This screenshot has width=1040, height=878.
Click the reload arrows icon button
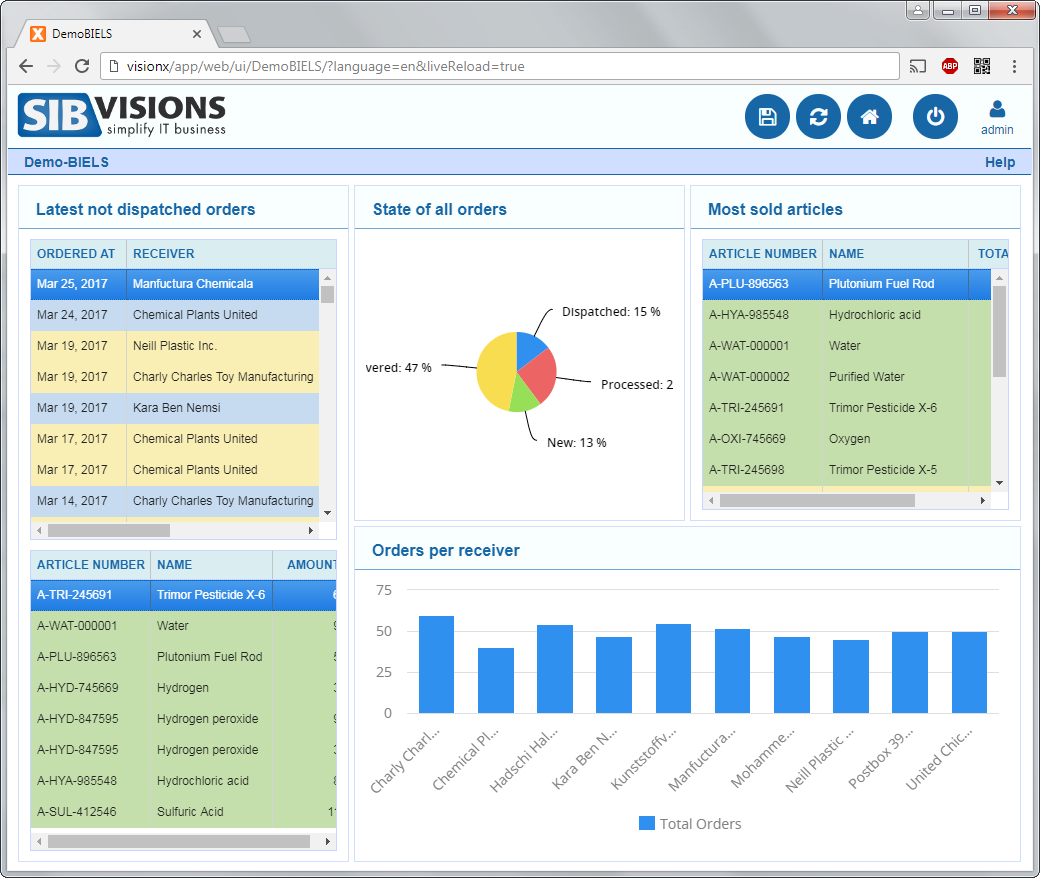pyautogui.click(x=818, y=117)
